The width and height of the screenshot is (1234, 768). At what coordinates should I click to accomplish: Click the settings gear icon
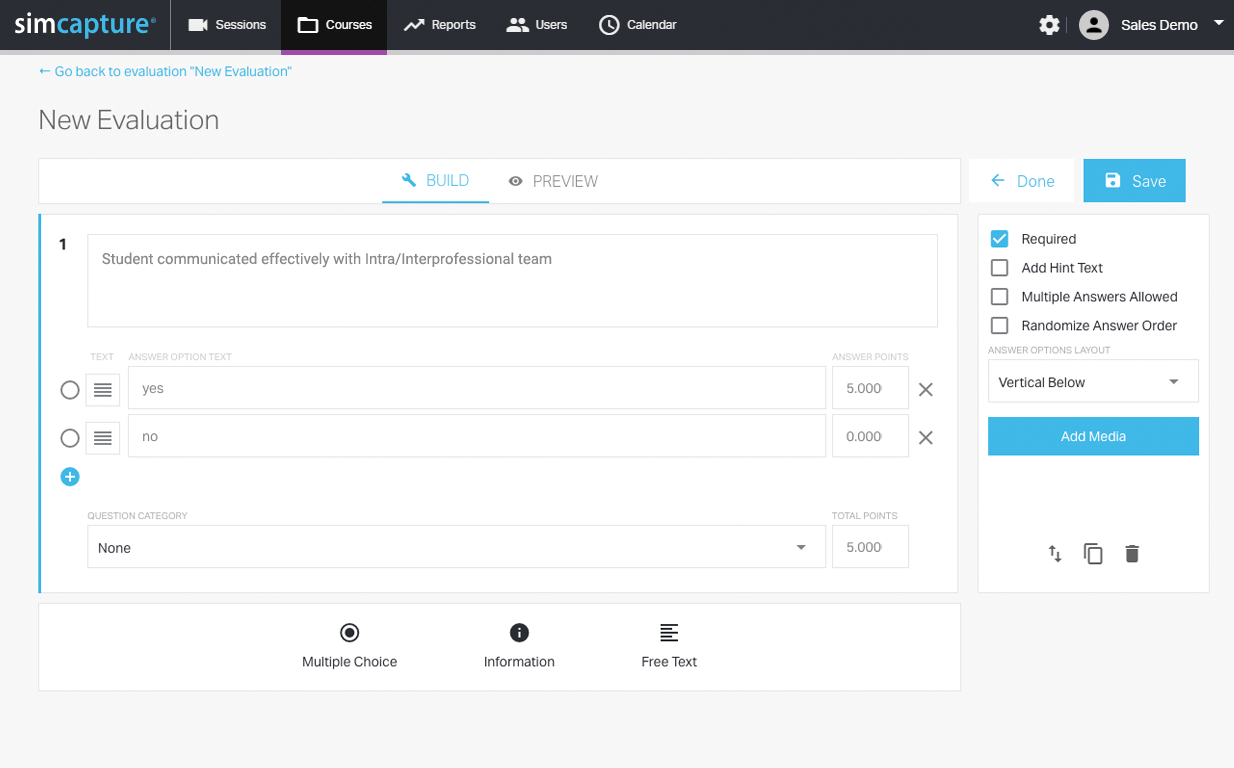1049,25
